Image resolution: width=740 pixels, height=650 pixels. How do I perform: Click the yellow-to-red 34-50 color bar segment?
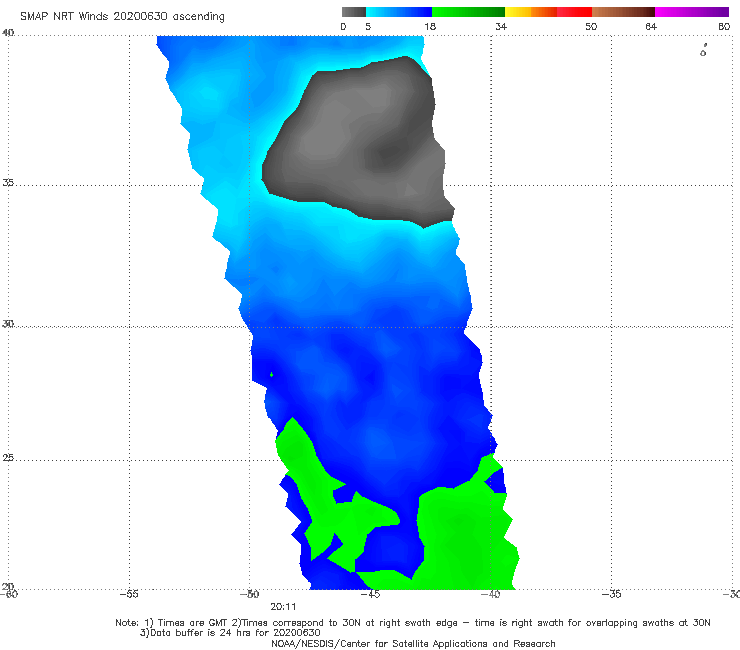click(548, 12)
